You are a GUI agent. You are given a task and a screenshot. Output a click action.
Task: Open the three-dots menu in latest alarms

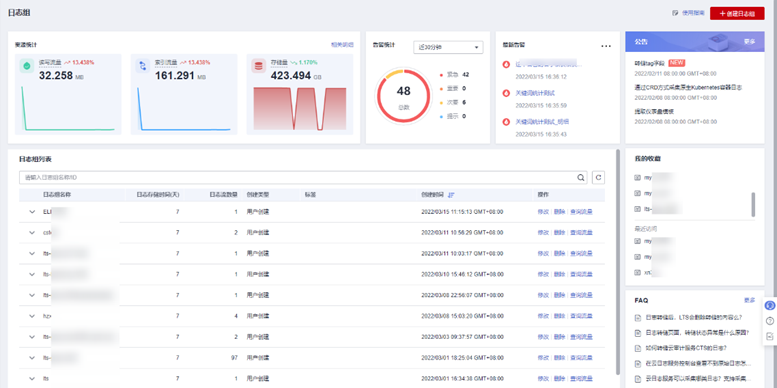606,46
